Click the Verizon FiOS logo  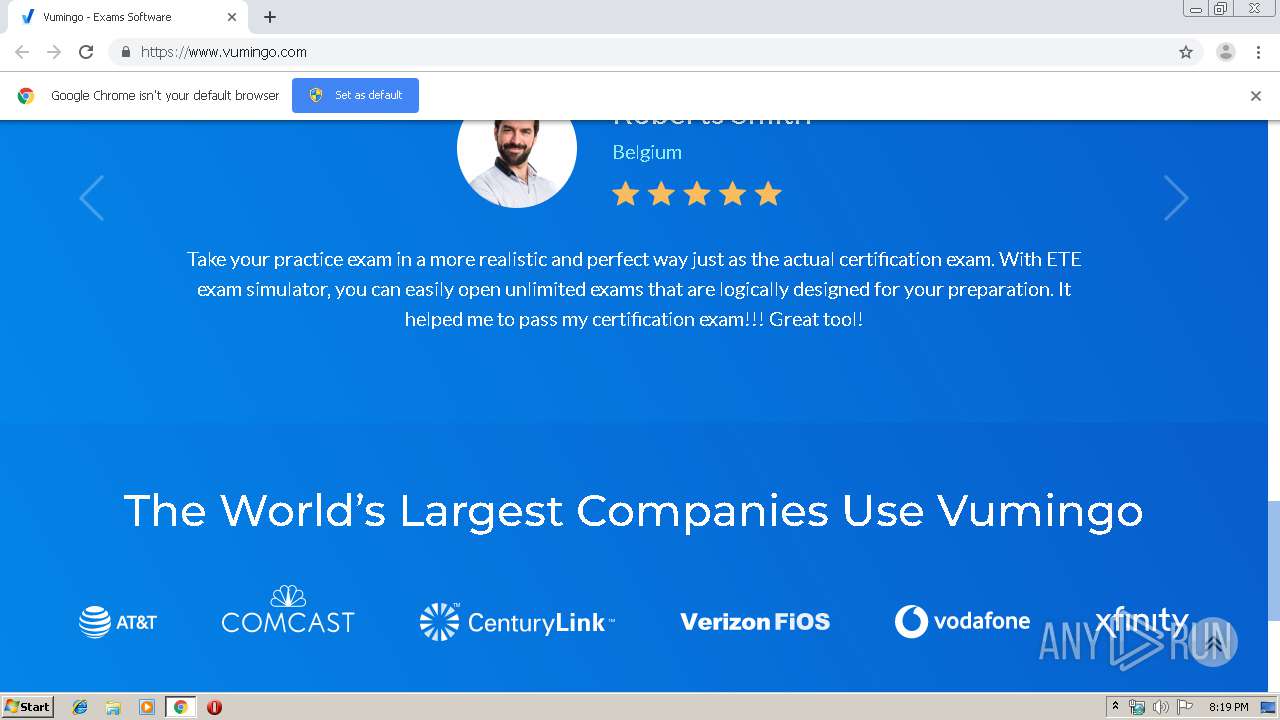pyautogui.click(x=755, y=622)
